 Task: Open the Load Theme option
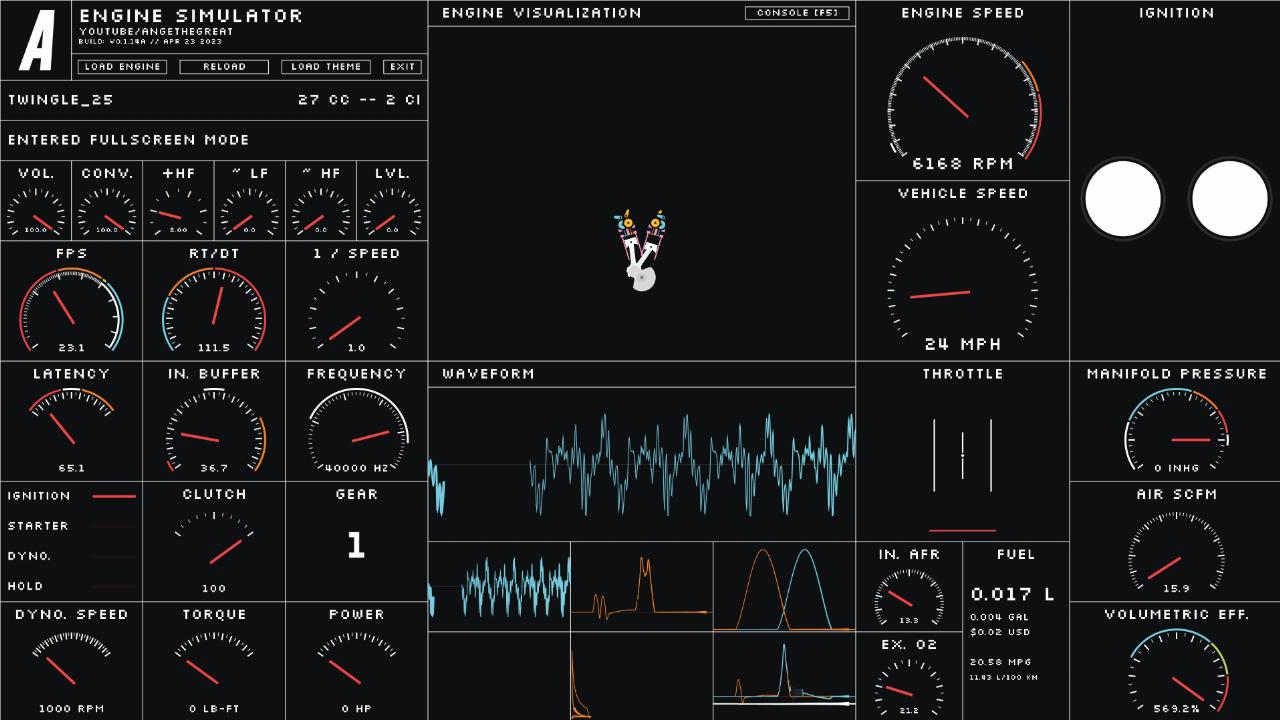coord(326,67)
